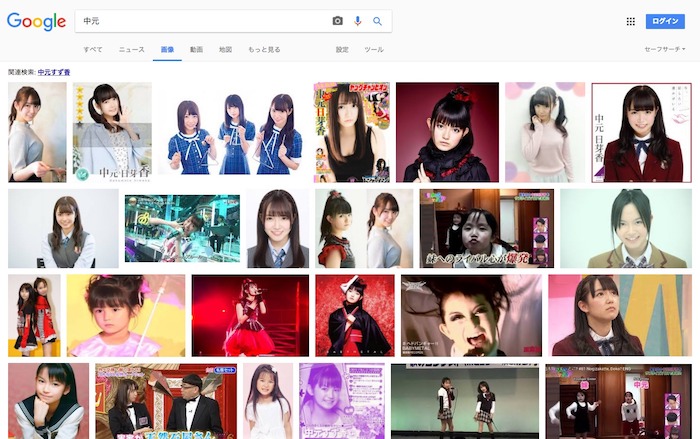Select the 画像 tab
Image resolution: width=700 pixels, height=439 pixels.
[x=167, y=49]
